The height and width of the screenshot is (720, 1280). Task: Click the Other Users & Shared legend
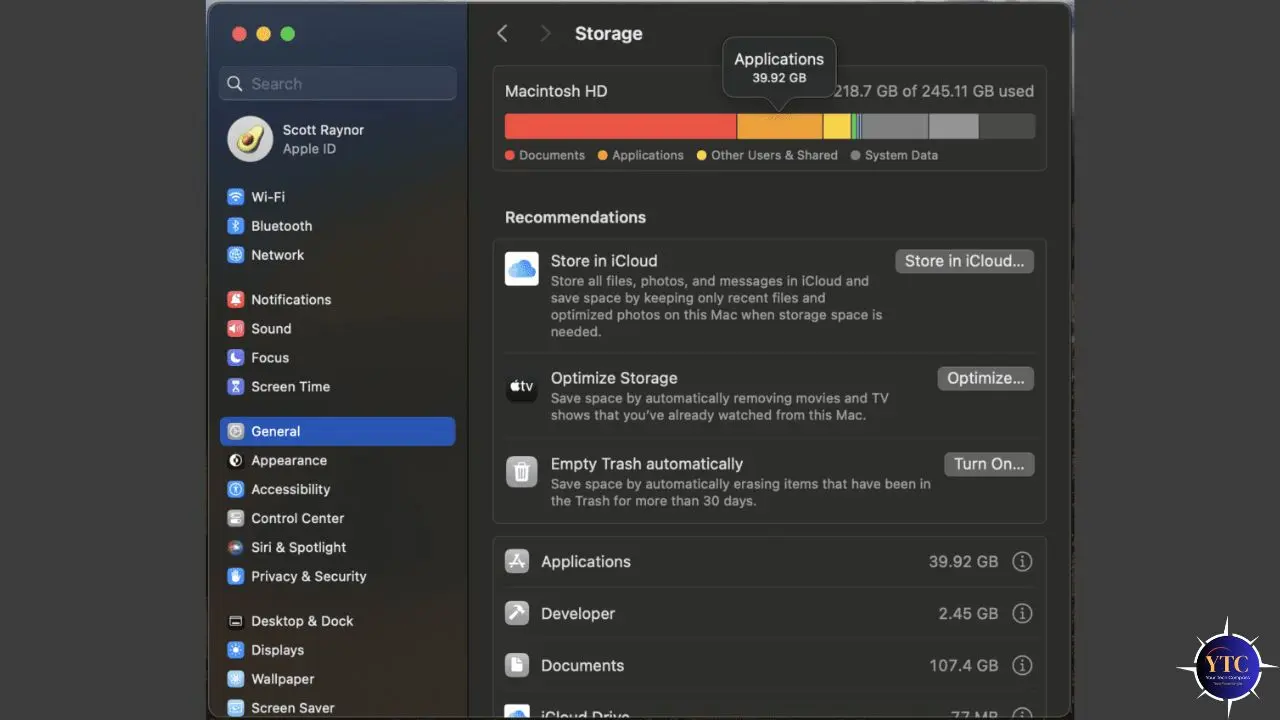point(774,155)
